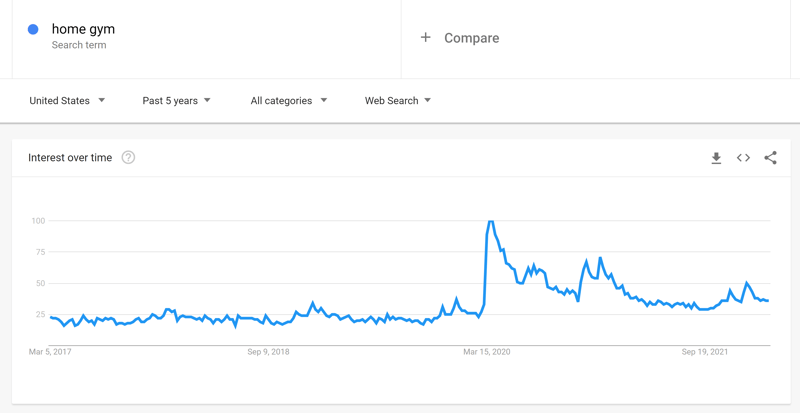Add a Compare search term
This screenshot has height=413, width=800.
[471, 38]
